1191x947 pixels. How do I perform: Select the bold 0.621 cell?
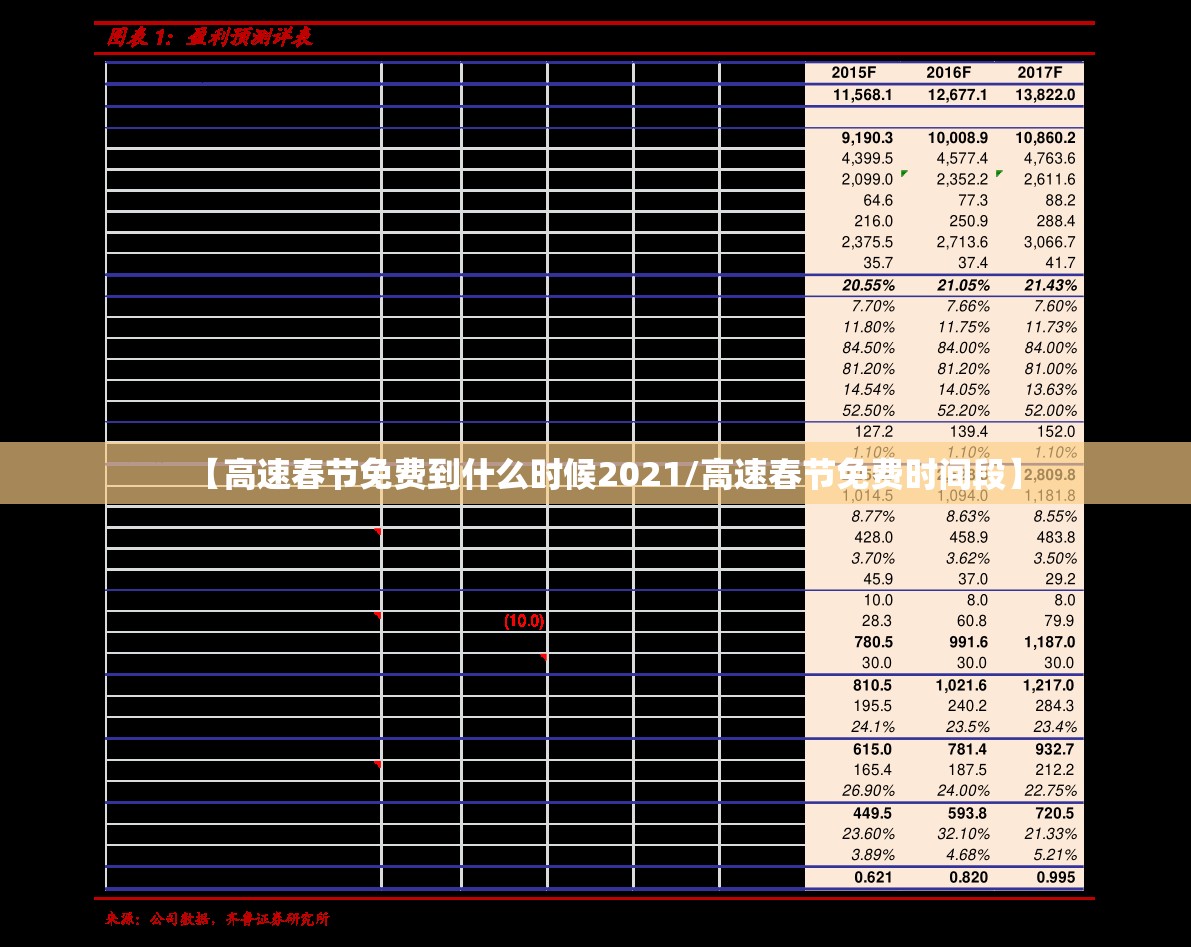point(873,877)
